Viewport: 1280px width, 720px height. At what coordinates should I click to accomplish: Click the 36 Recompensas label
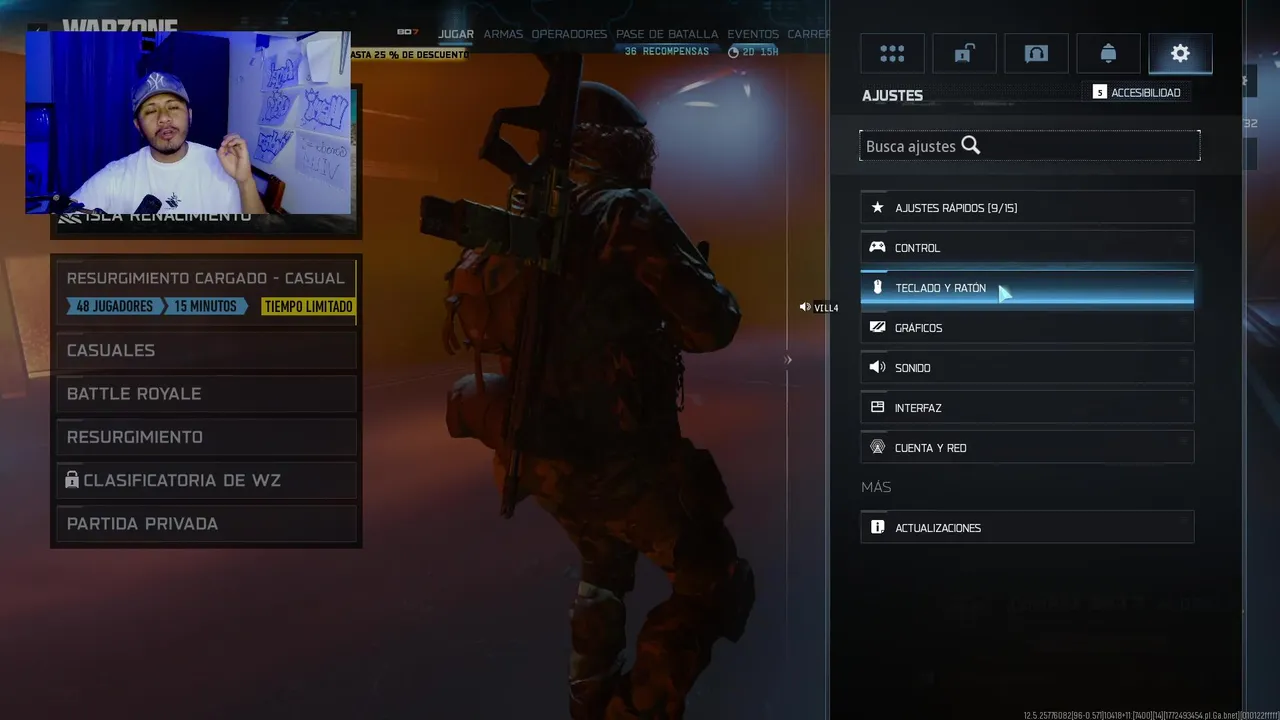666,52
